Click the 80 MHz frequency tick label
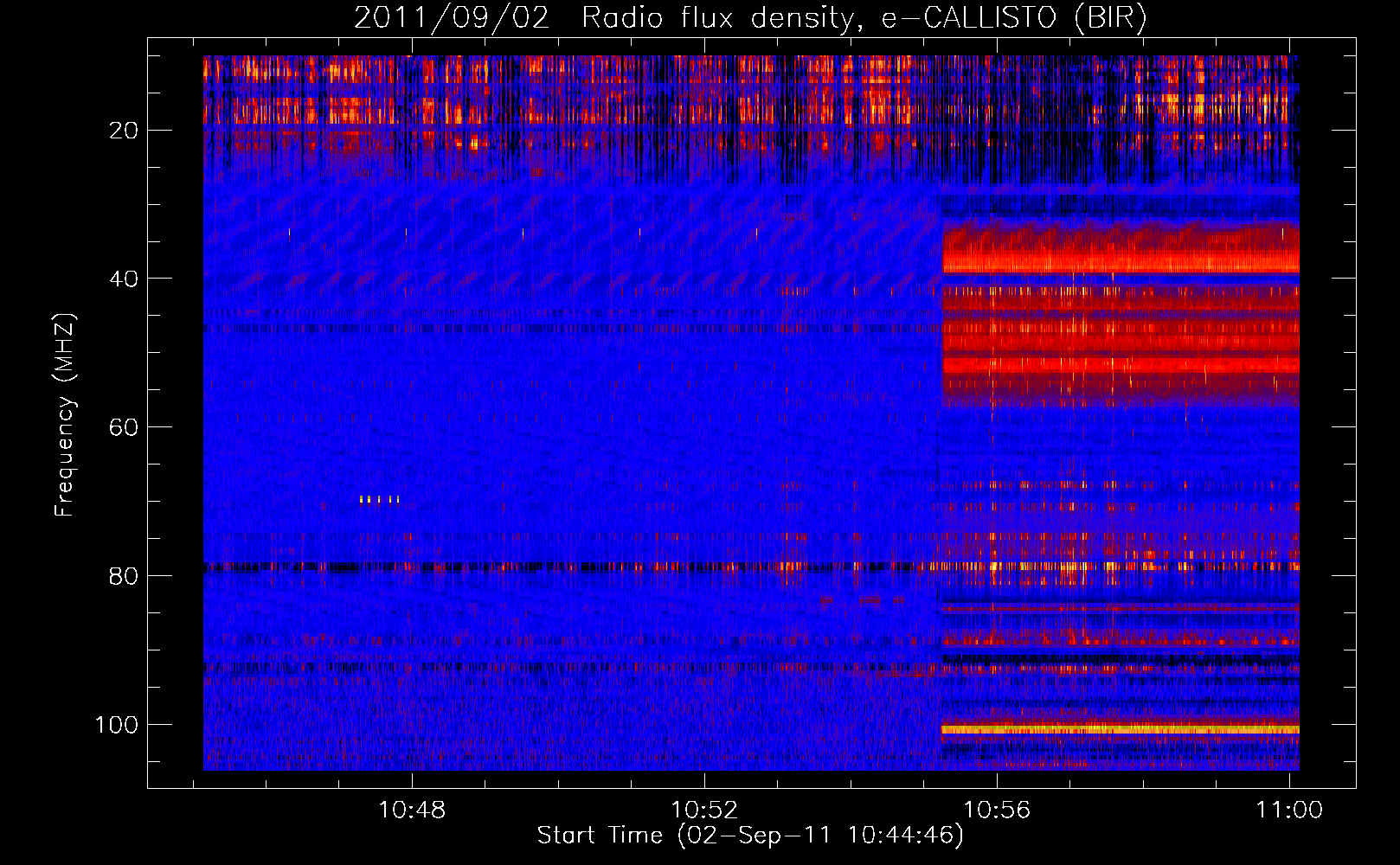 pyautogui.click(x=124, y=576)
